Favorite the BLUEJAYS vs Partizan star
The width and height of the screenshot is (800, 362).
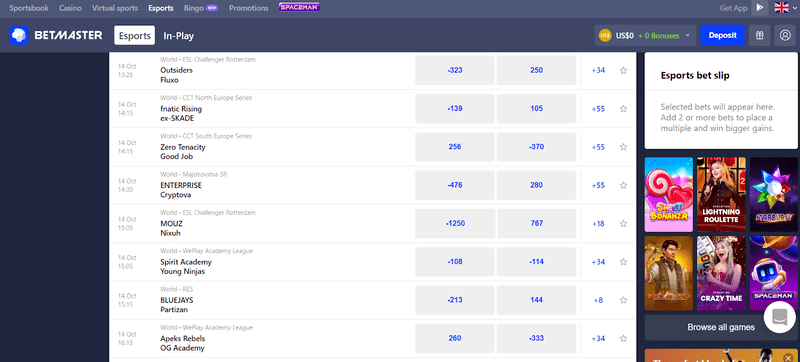623,300
